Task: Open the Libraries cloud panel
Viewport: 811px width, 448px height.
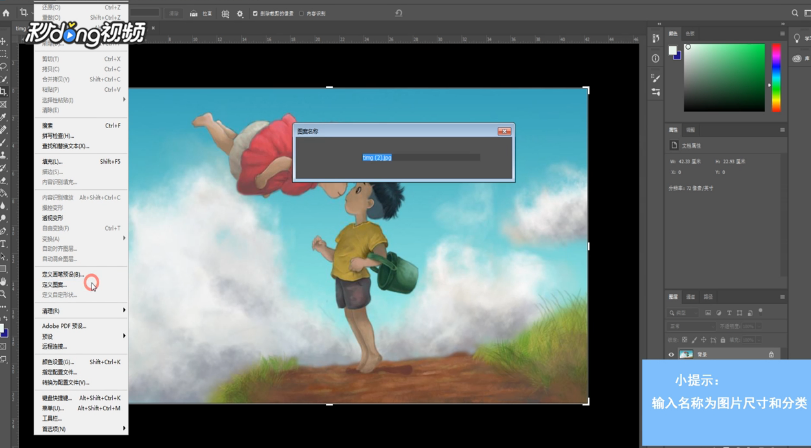Action: [x=797, y=58]
